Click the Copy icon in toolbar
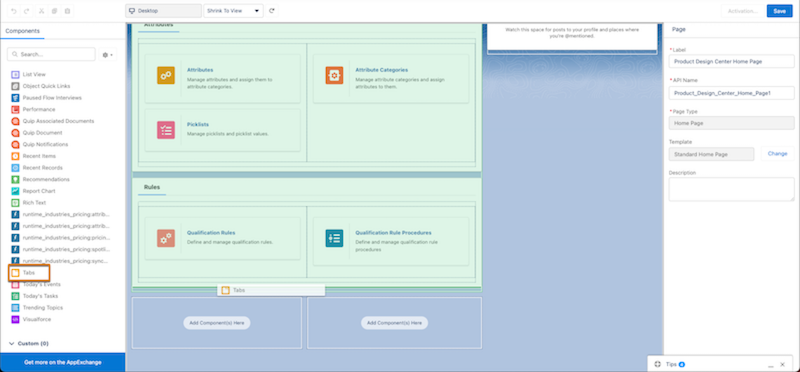Screen dimensions: 800x372 coord(55,11)
